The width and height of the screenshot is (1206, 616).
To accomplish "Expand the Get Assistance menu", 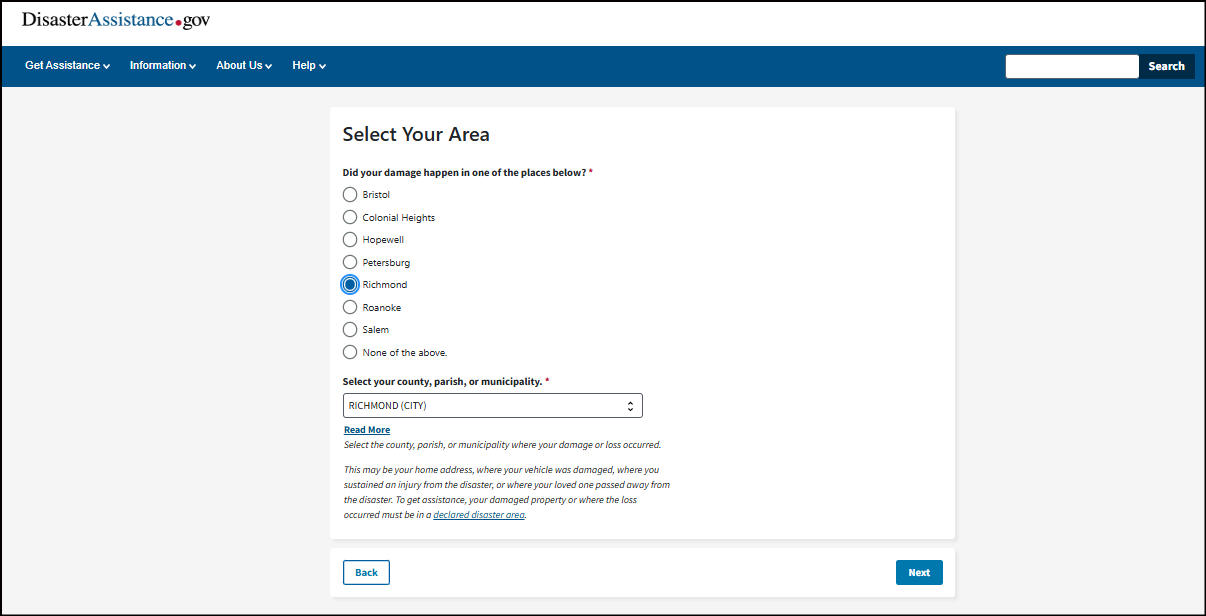I will click(x=67, y=66).
